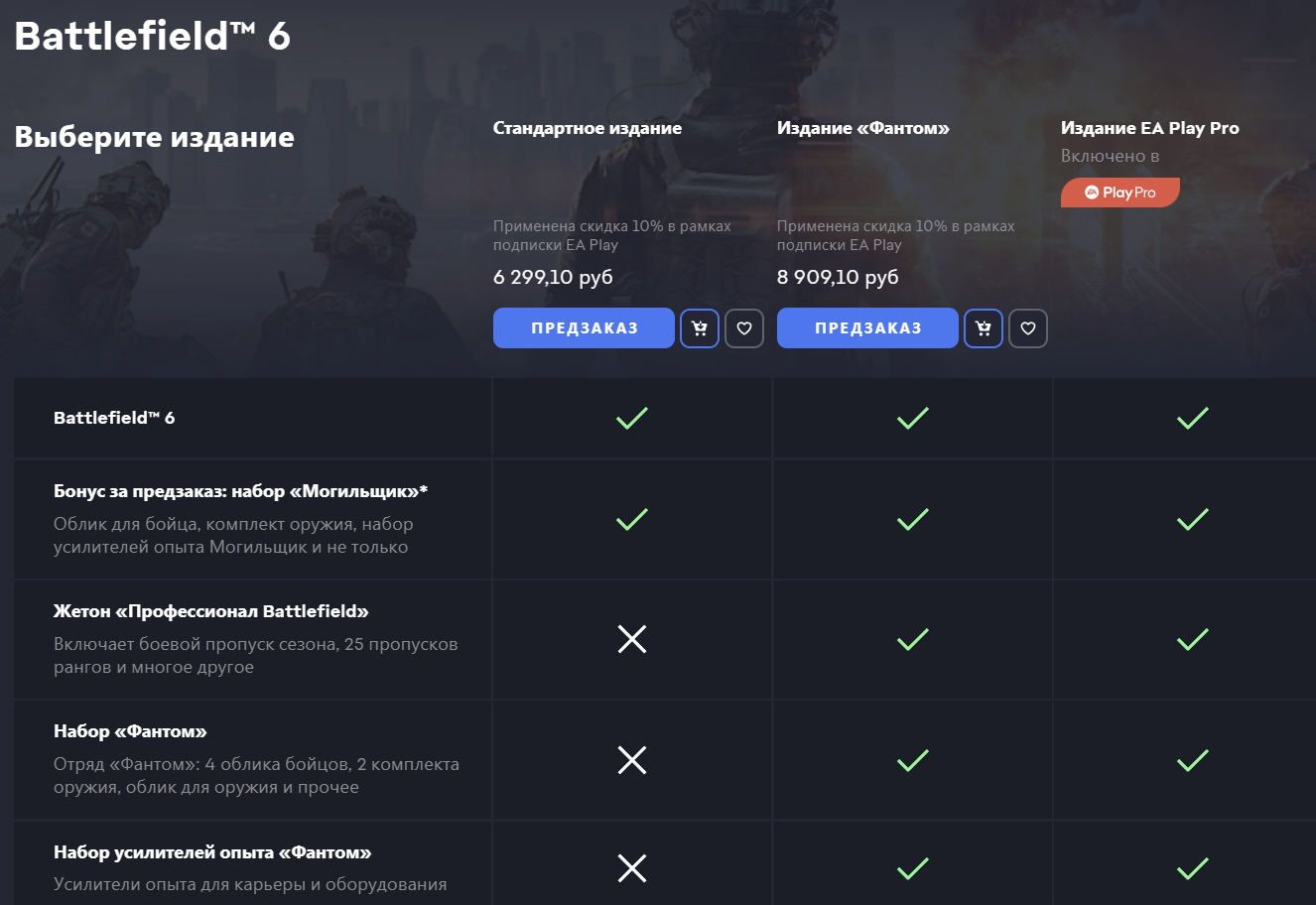Click Standard edition cross in Жетон «Профессионал» row
Image resolution: width=1316 pixels, height=905 pixels.
coord(632,639)
